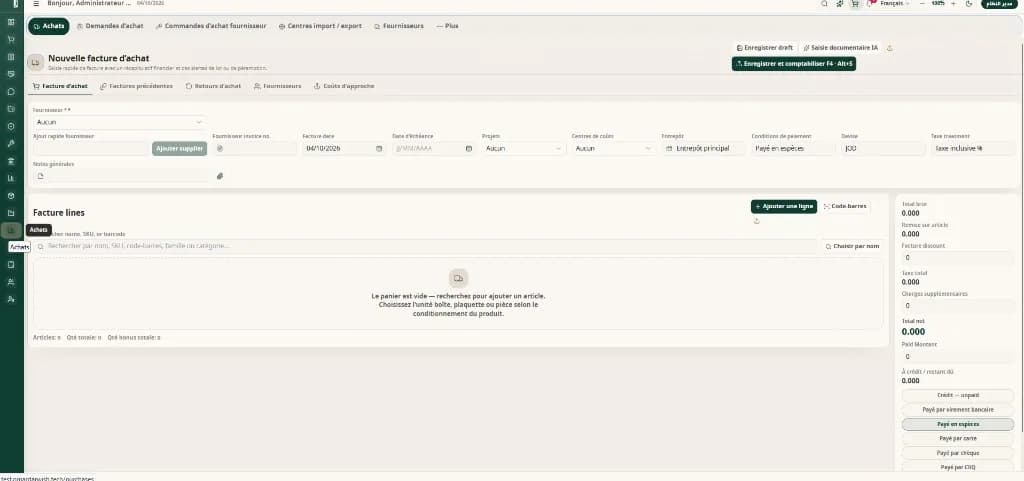Switch to Factures précédentes tab
1024x481 pixels.
pyautogui.click(x=136, y=85)
